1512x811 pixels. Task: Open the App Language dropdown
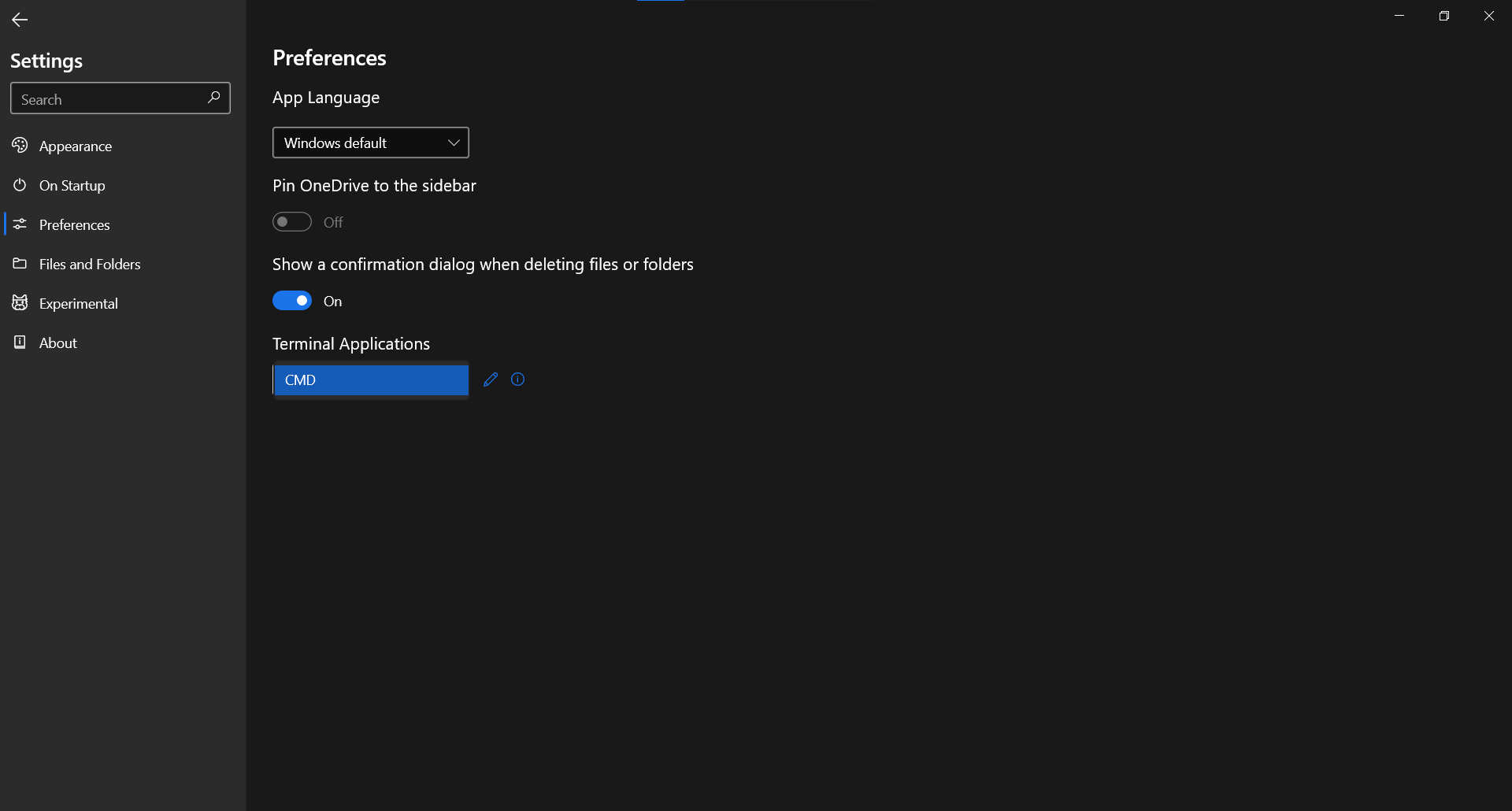pos(370,143)
